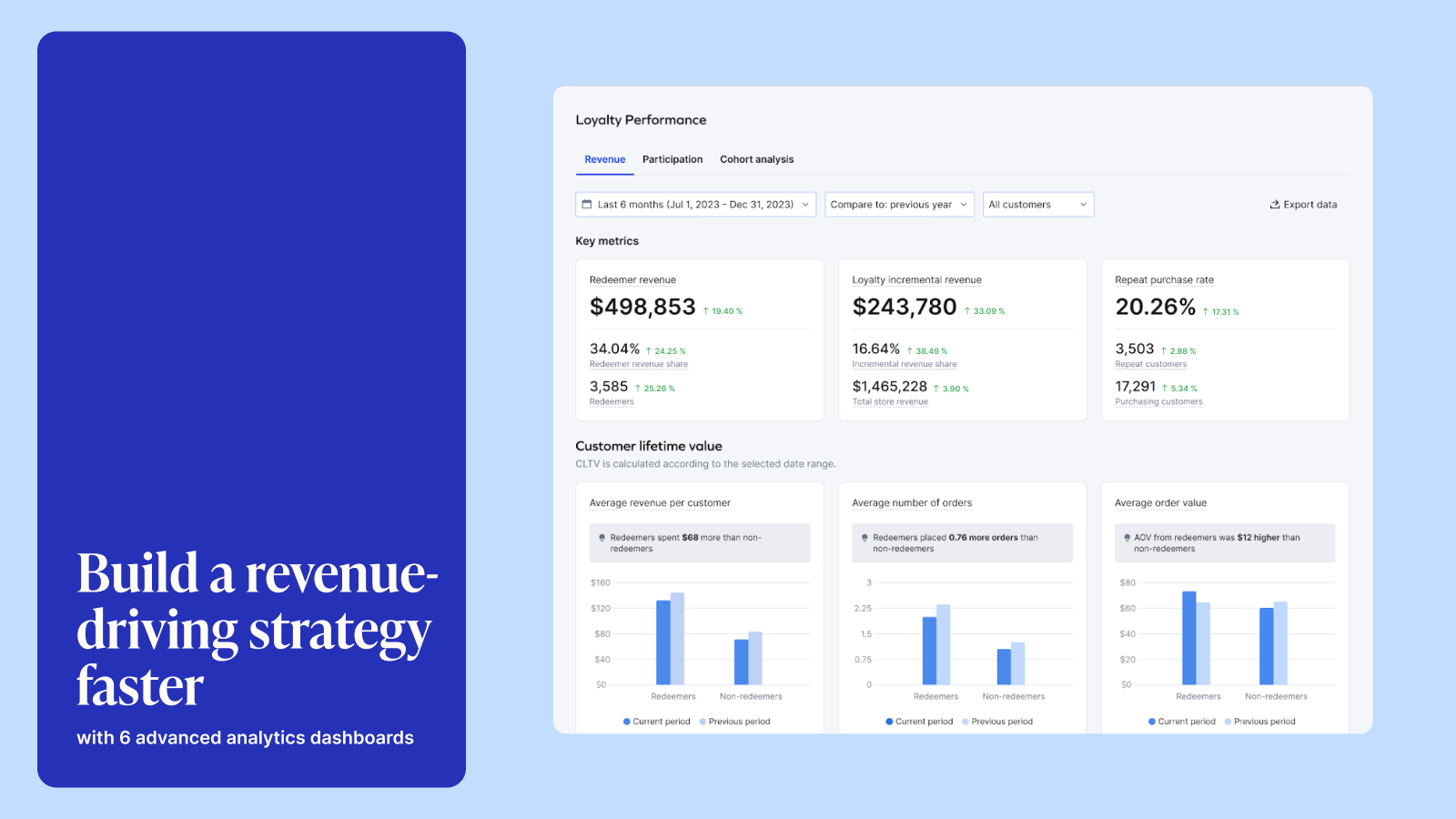1456x819 pixels.
Task: Click the Incremental revenue share label
Action: (x=905, y=364)
